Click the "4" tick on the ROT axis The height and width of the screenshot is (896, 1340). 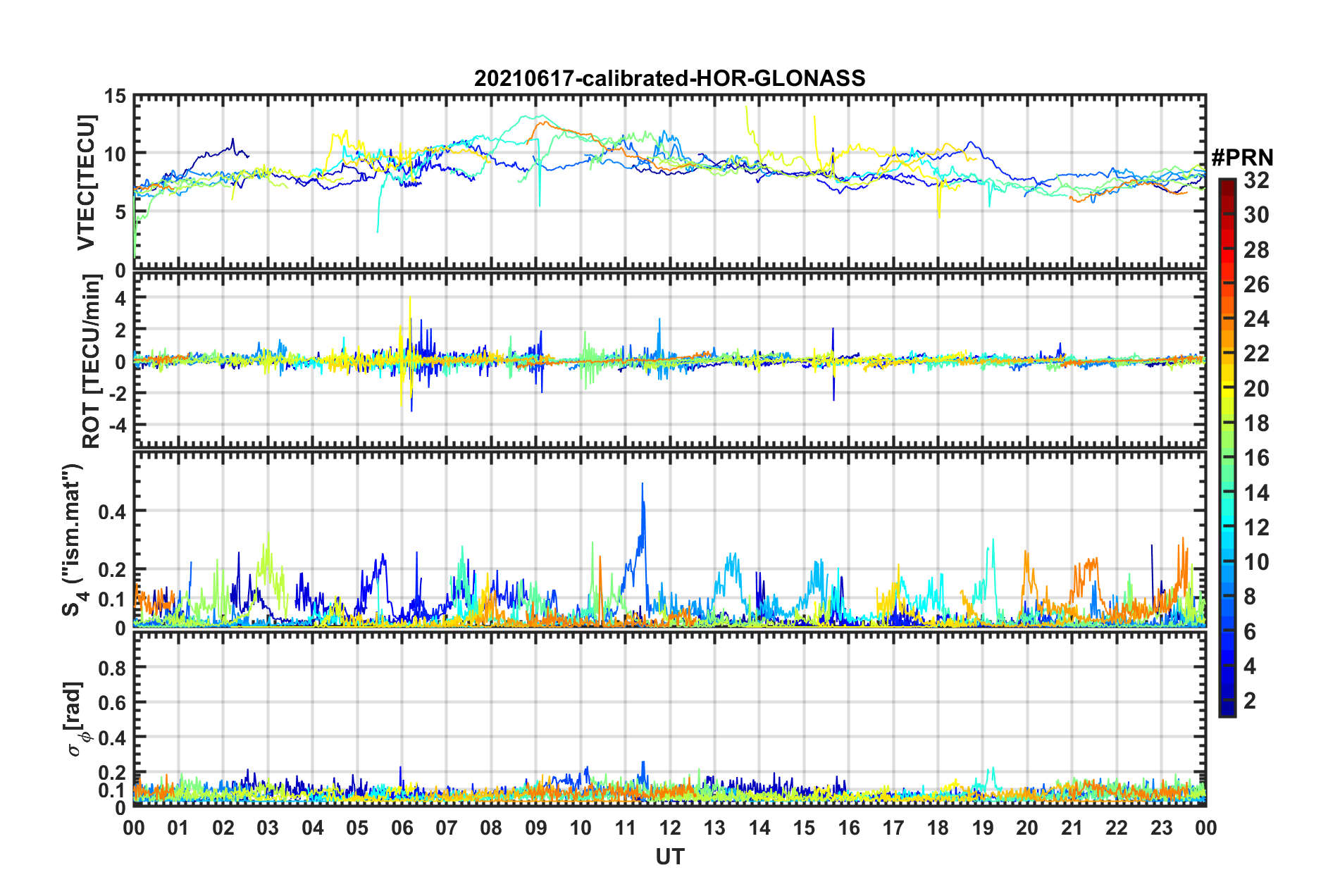(x=120, y=299)
